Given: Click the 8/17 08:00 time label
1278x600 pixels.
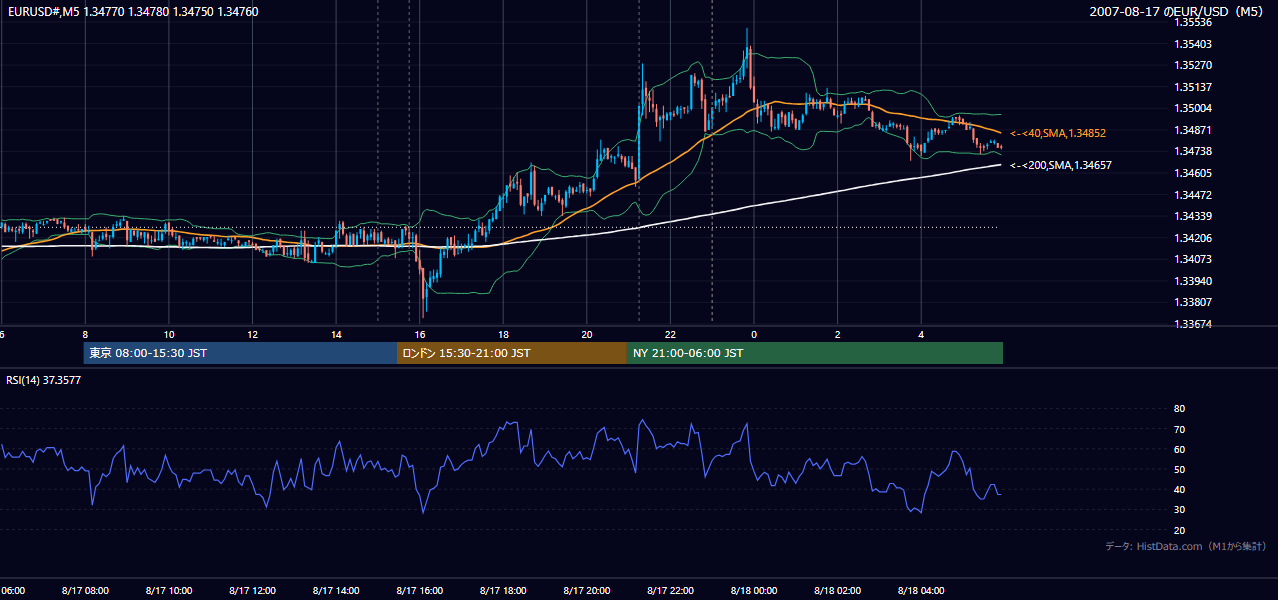Looking at the screenshot, I should (x=85, y=591).
